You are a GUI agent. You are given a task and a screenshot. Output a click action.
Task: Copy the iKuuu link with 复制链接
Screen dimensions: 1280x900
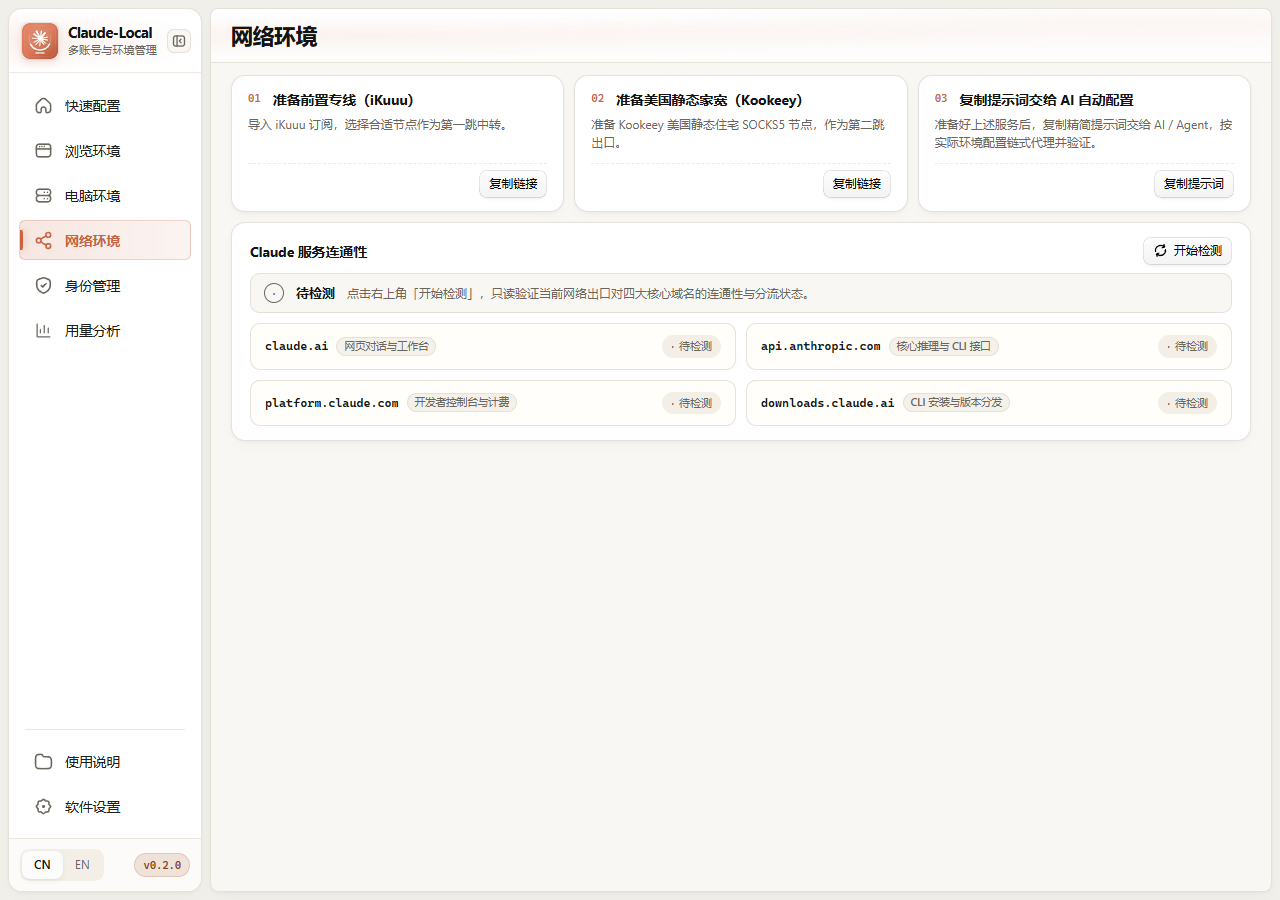pyautogui.click(x=513, y=184)
